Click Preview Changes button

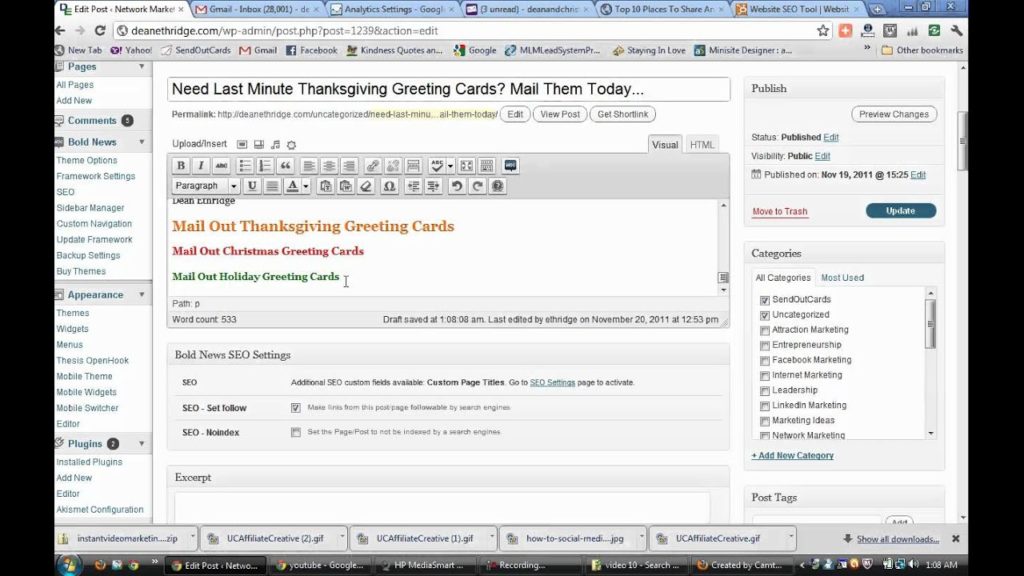coord(894,114)
